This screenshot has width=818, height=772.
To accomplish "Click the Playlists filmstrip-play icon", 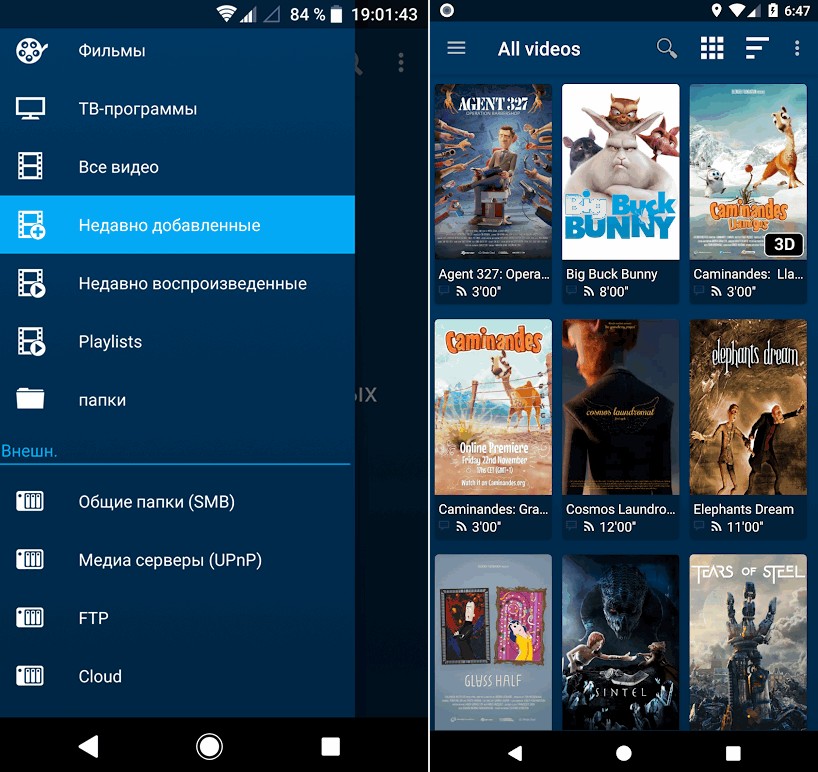I will coord(31,341).
